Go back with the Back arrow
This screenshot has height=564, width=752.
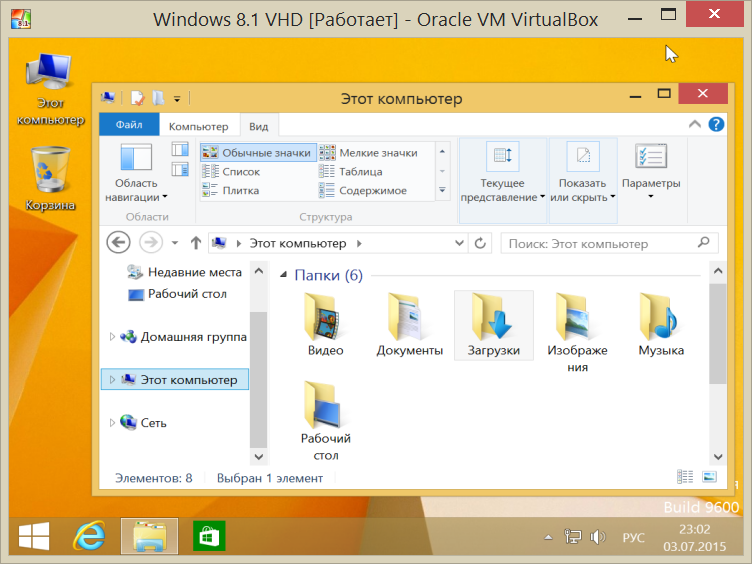118,243
